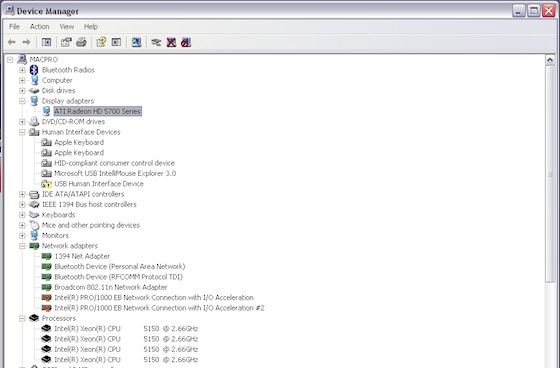The height and width of the screenshot is (368, 560).
Task: Click the Update Driver toolbar icon
Action: (156, 43)
